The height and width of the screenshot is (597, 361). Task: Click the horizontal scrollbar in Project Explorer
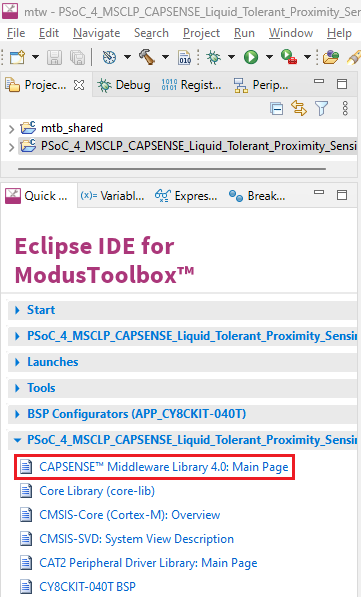(172, 168)
